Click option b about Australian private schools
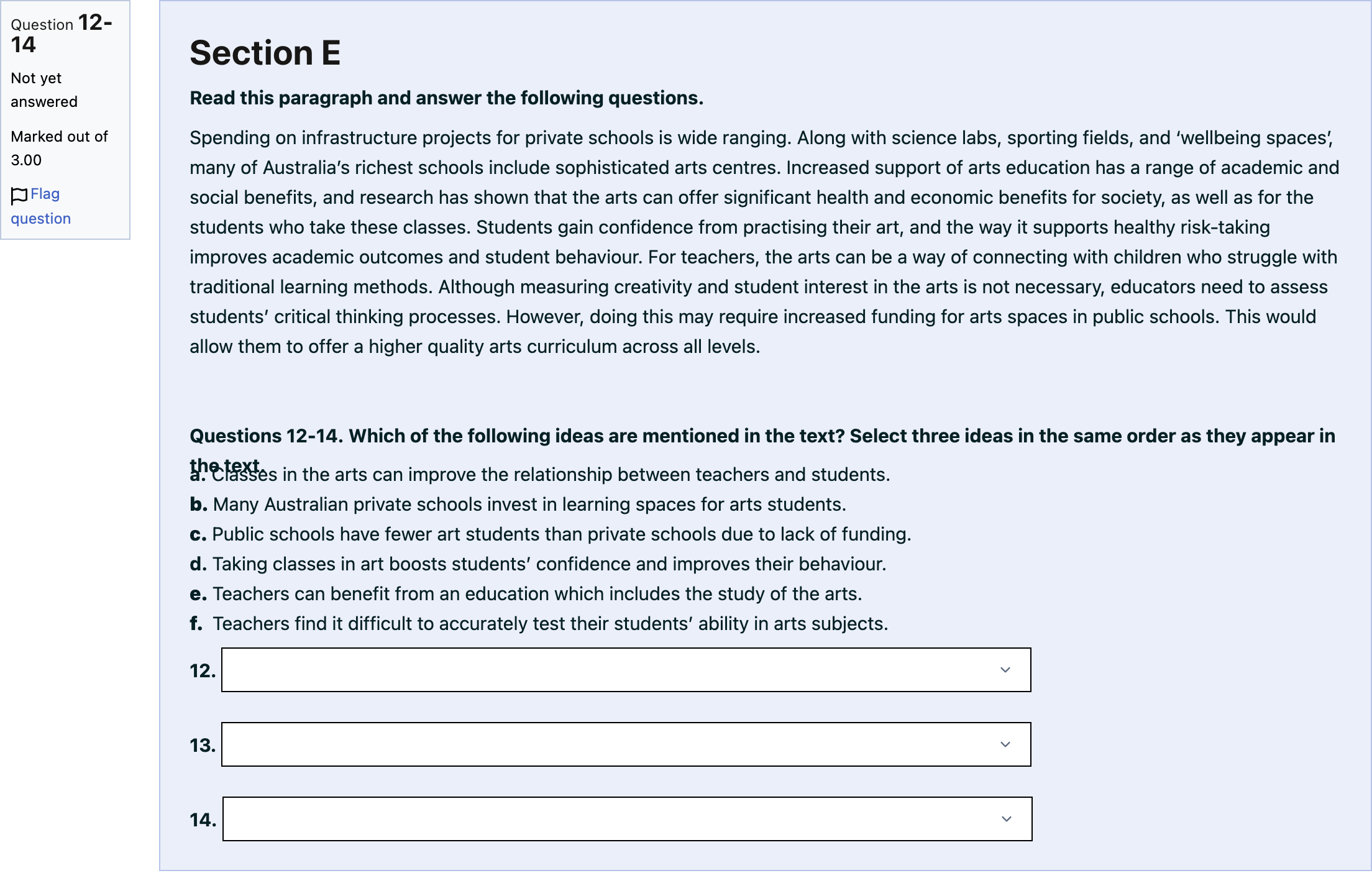Image resolution: width=1372 pixels, height=891 pixels. (x=518, y=505)
